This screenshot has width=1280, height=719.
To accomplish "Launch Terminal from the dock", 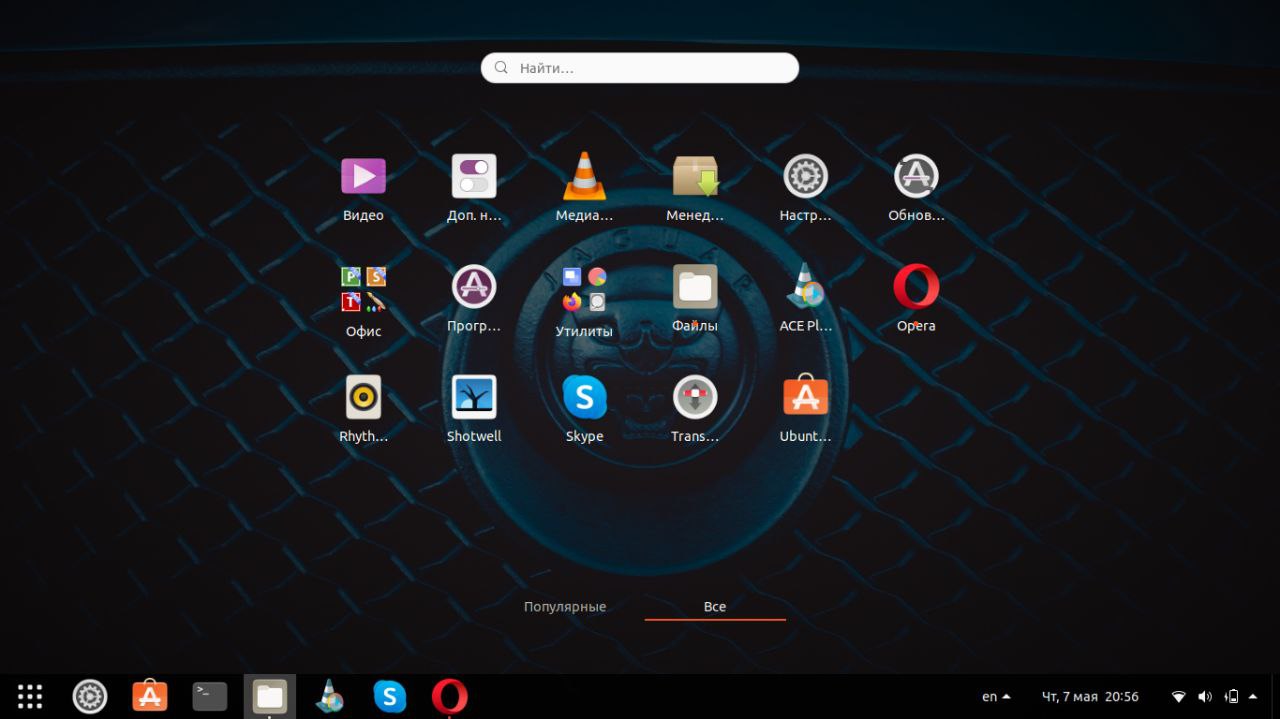I will tap(210, 696).
